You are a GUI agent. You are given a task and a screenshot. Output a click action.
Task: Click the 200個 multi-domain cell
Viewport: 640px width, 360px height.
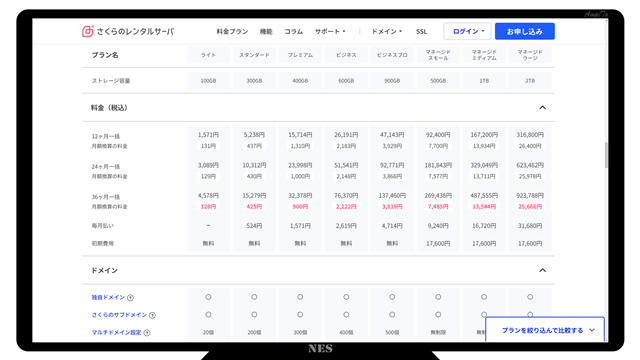tap(254, 333)
